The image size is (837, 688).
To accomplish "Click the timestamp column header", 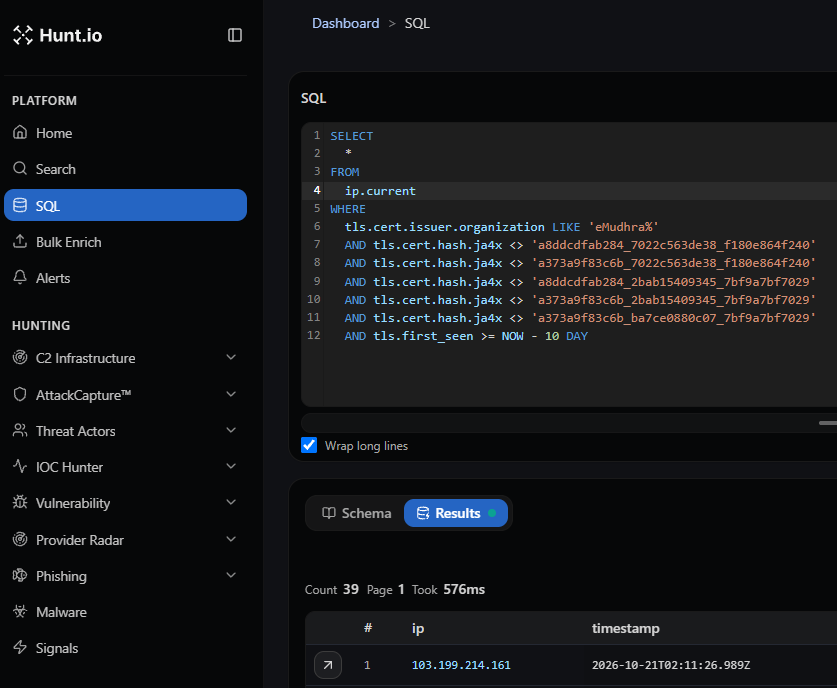I will [x=626, y=628].
